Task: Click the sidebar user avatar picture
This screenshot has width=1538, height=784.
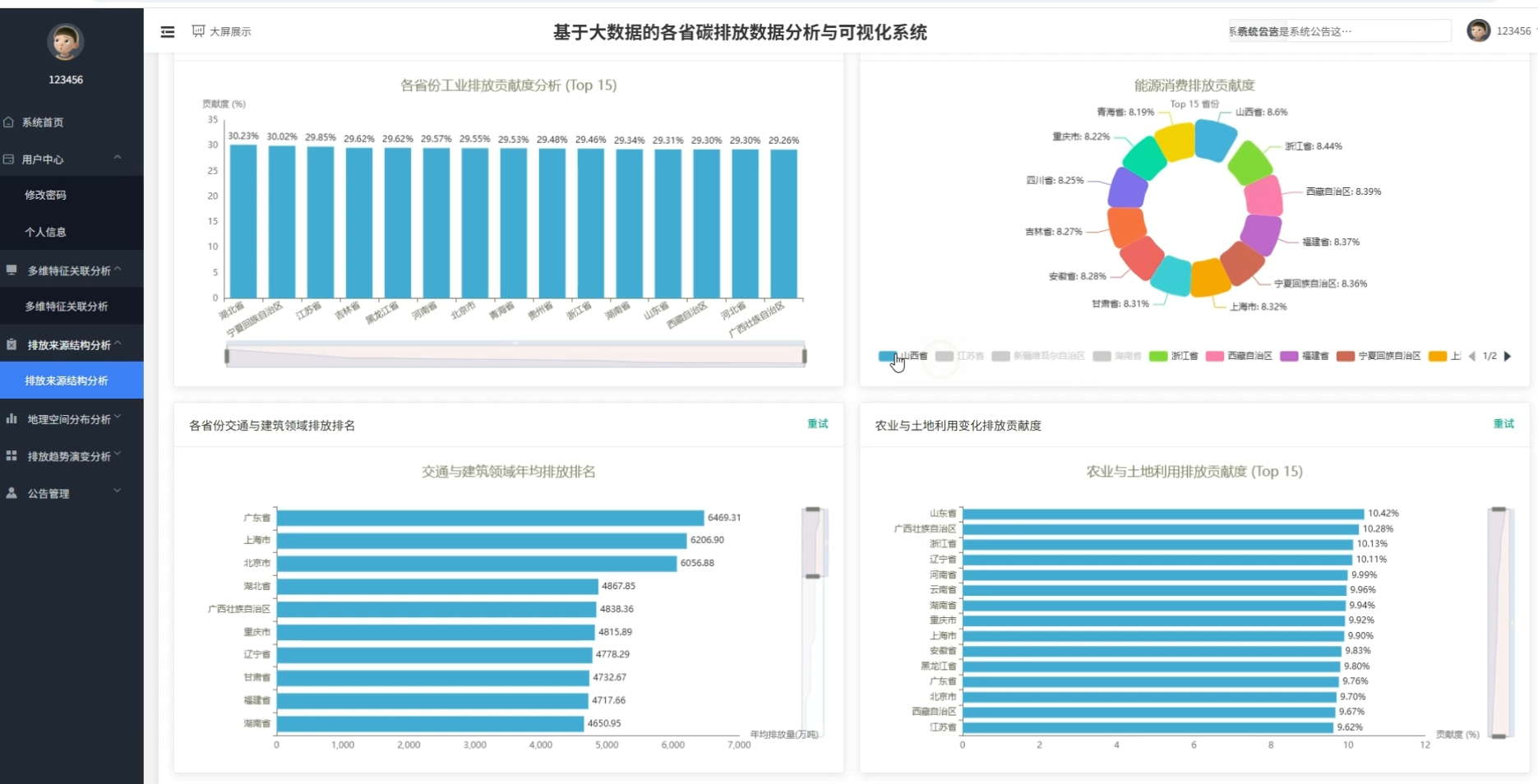Action: pos(65,42)
